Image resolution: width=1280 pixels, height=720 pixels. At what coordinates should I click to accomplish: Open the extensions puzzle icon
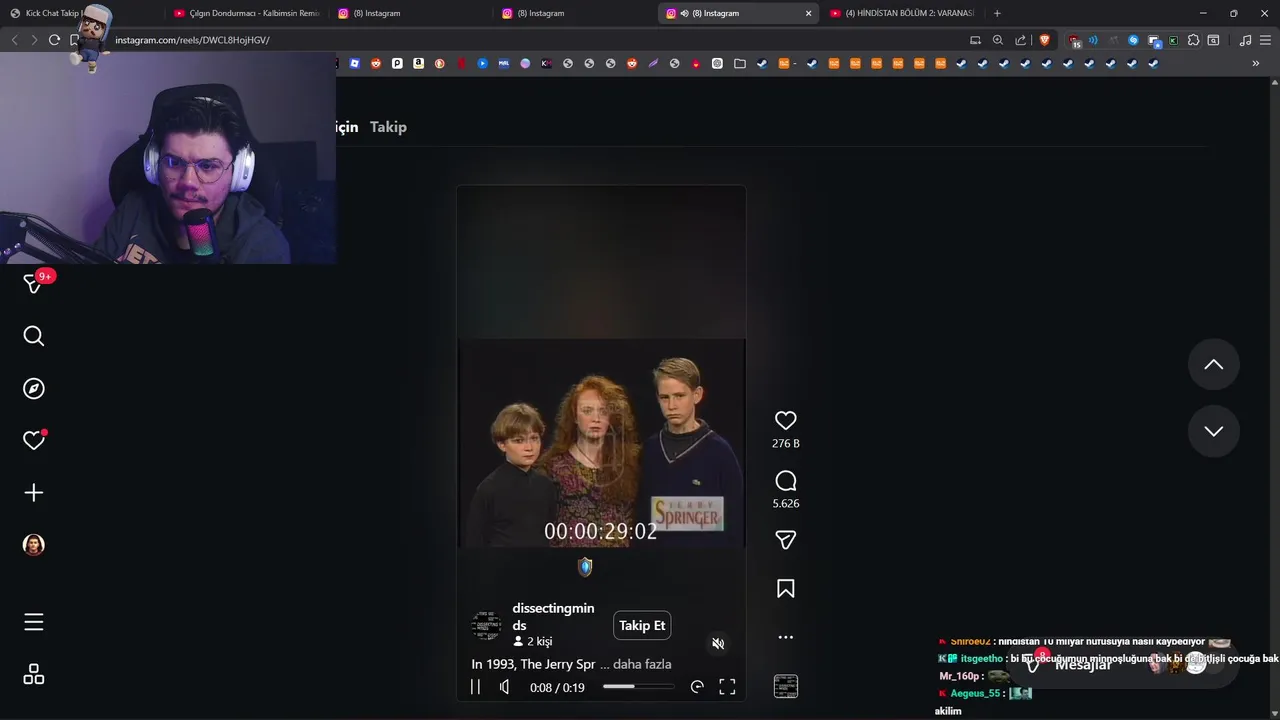coord(1193,40)
